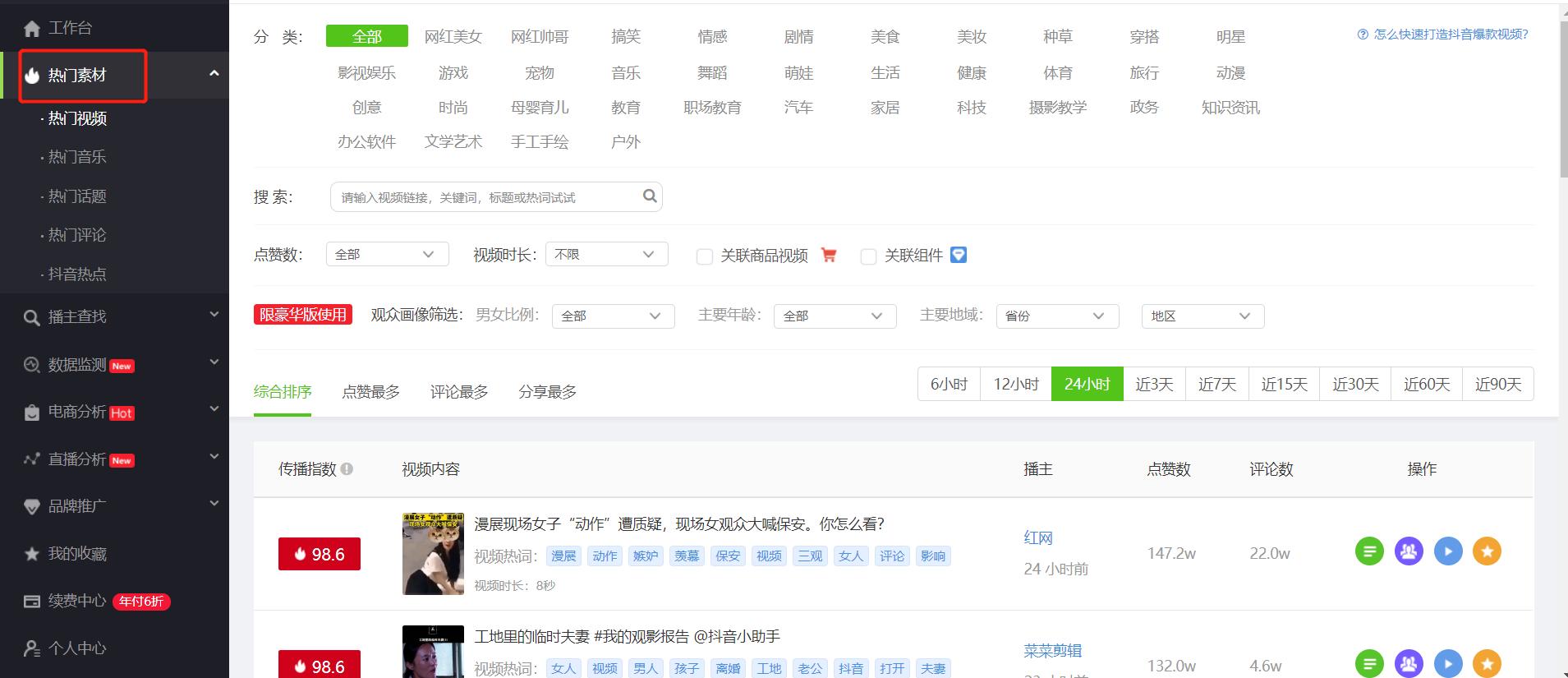The image size is (1568, 678).
Task: Expand the 电商分析 menu arrow
Action: click(214, 408)
